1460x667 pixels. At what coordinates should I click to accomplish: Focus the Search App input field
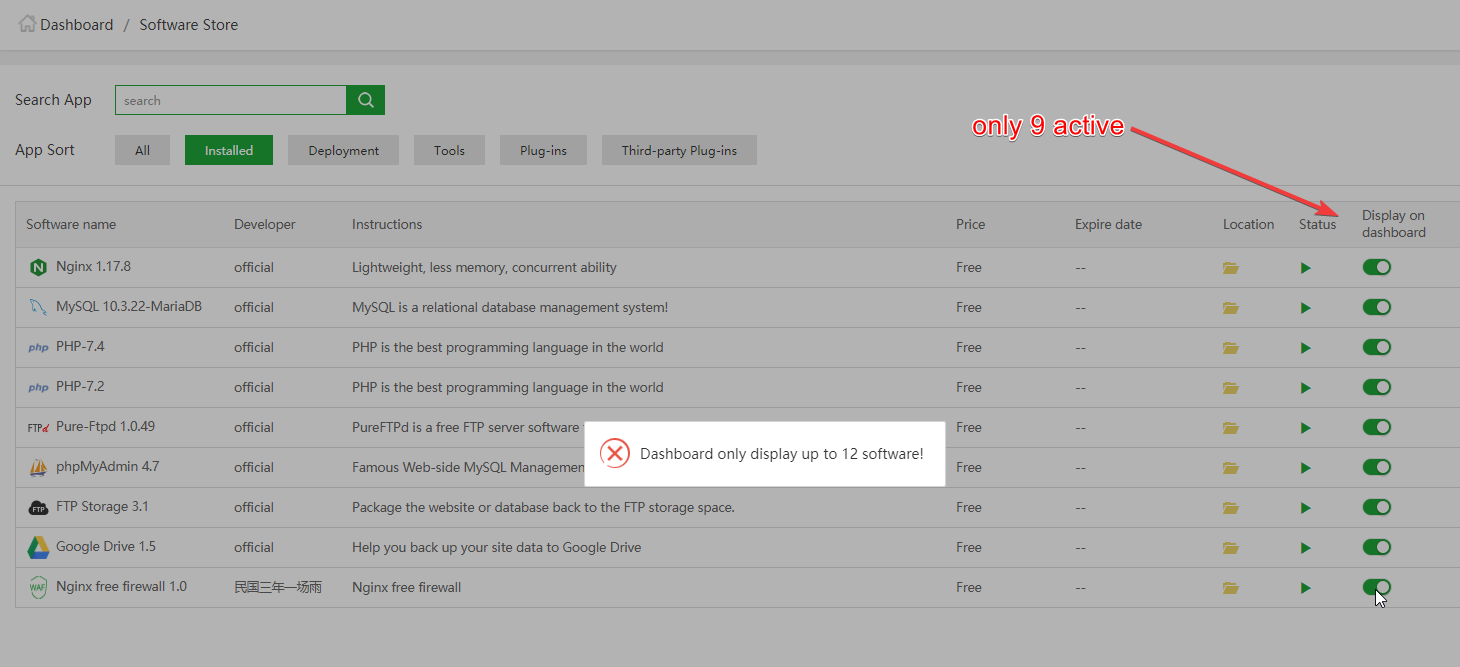click(x=231, y=100)
